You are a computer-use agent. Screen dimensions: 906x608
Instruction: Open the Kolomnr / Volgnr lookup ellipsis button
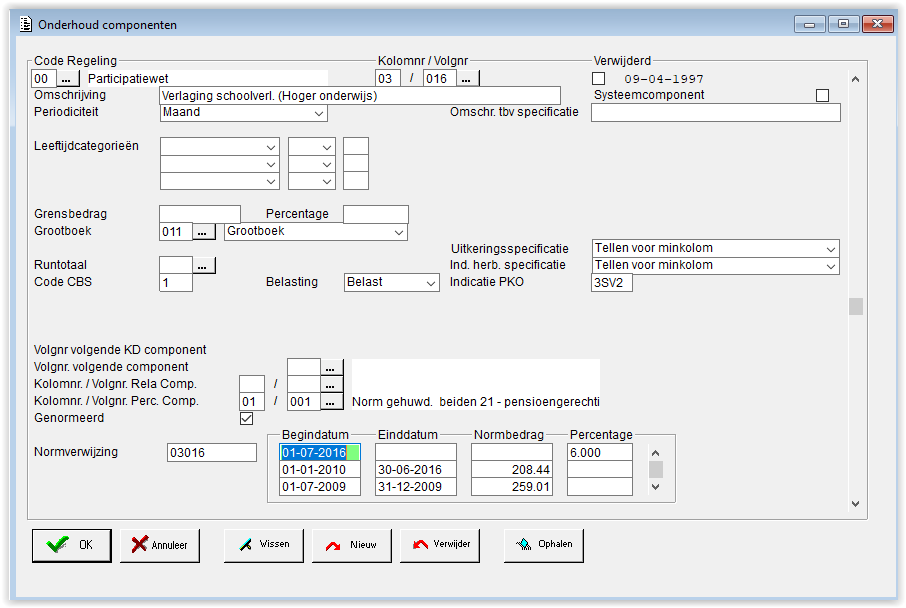[467, 79]
